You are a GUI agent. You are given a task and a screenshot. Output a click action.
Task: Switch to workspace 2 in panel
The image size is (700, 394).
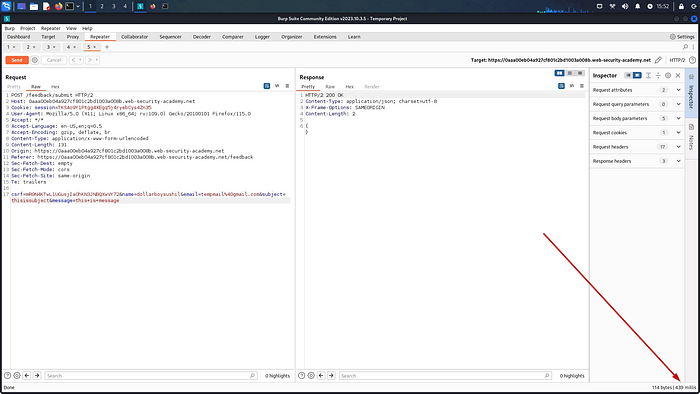click(x=102, y=6)
